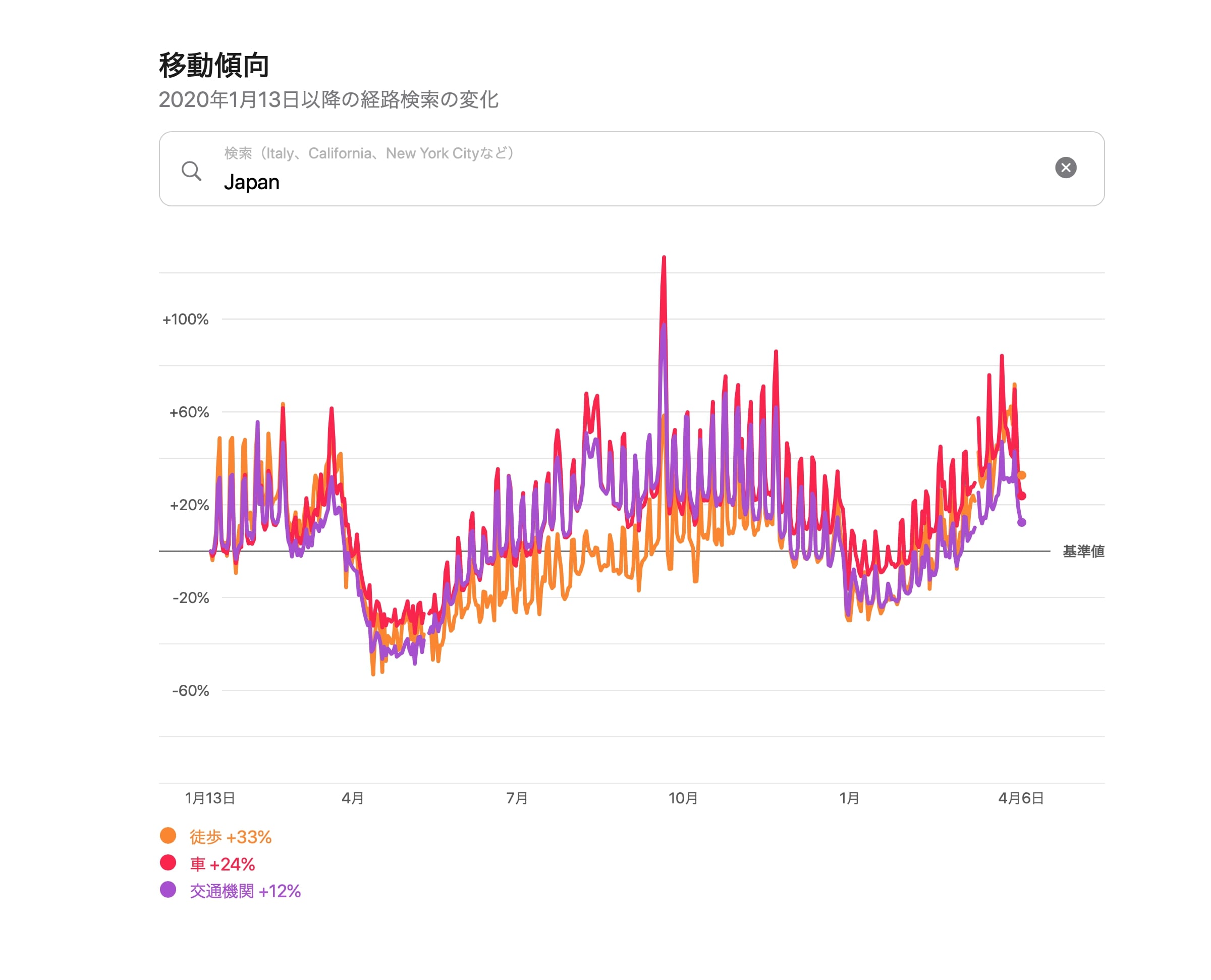Click the -60% axis label
Viewport: 1211px width, 980px height.
click(191, 690)
